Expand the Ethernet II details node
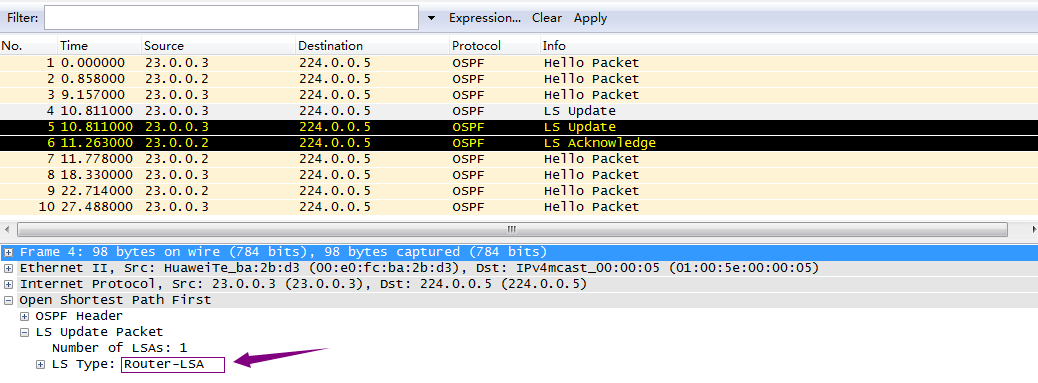Image resolution: width=1038 pixels, height=383 pixels. [9, 268]
